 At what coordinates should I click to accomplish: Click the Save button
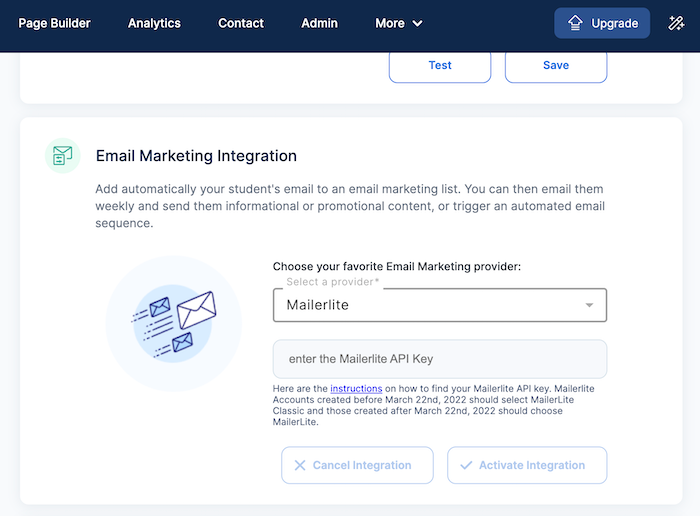coord(556,66)
